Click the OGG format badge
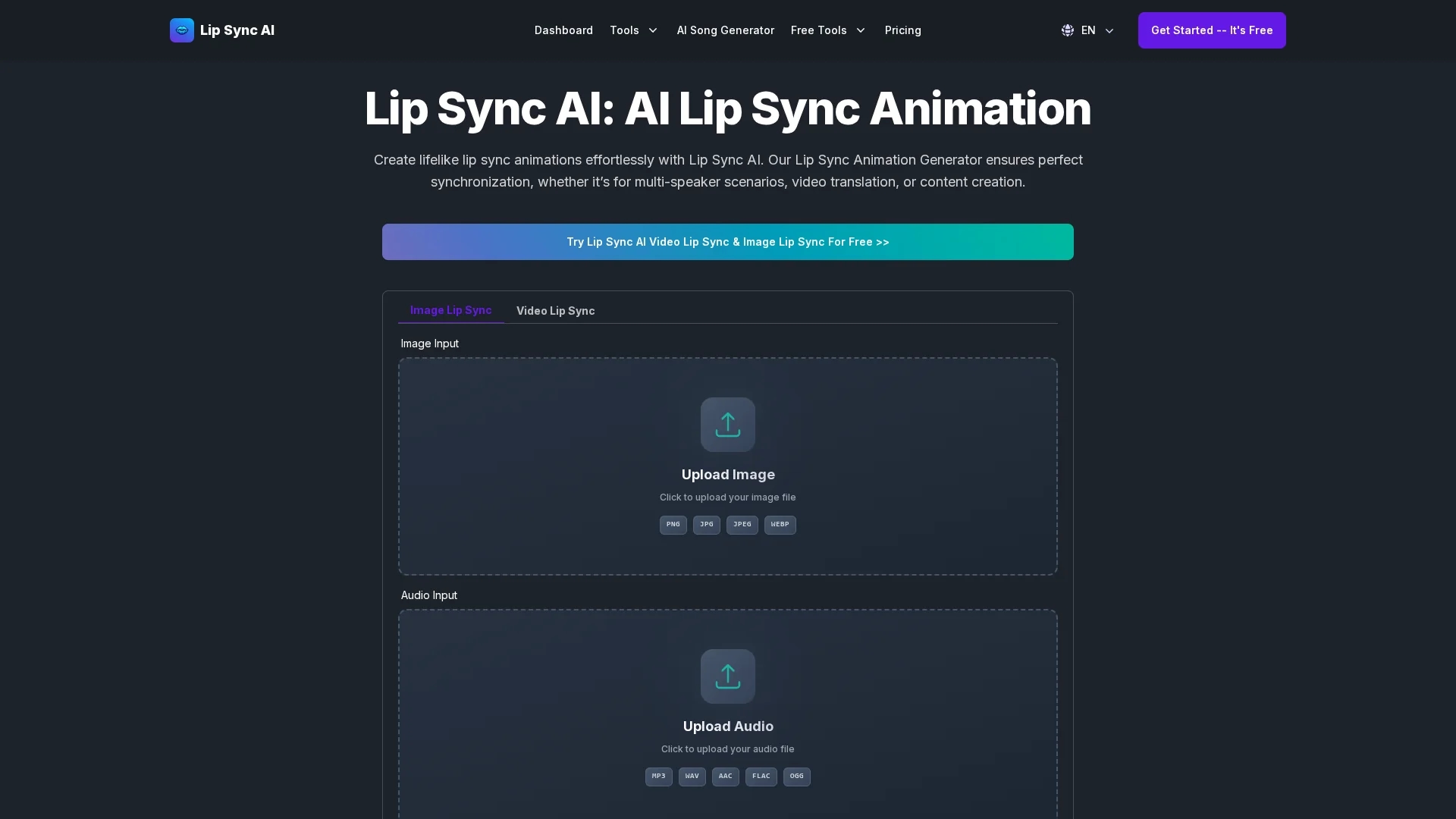Screen dimensions: 1456x819 797,777
